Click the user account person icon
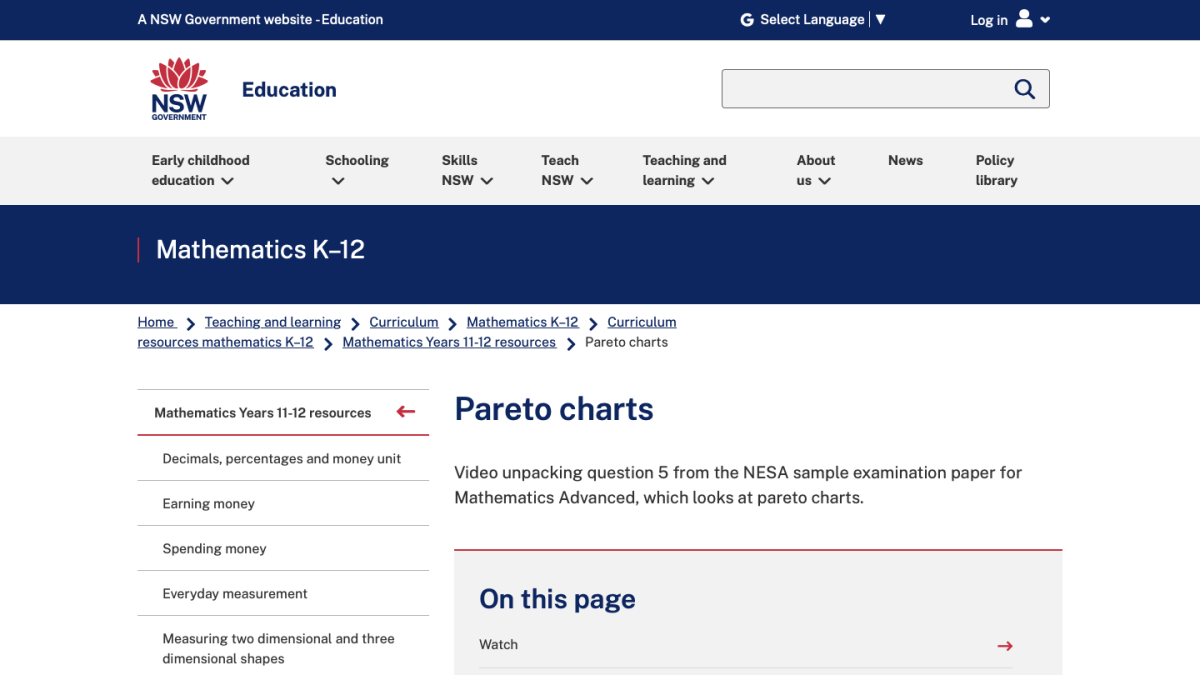1200x675 pixels. coord(1023,19)
